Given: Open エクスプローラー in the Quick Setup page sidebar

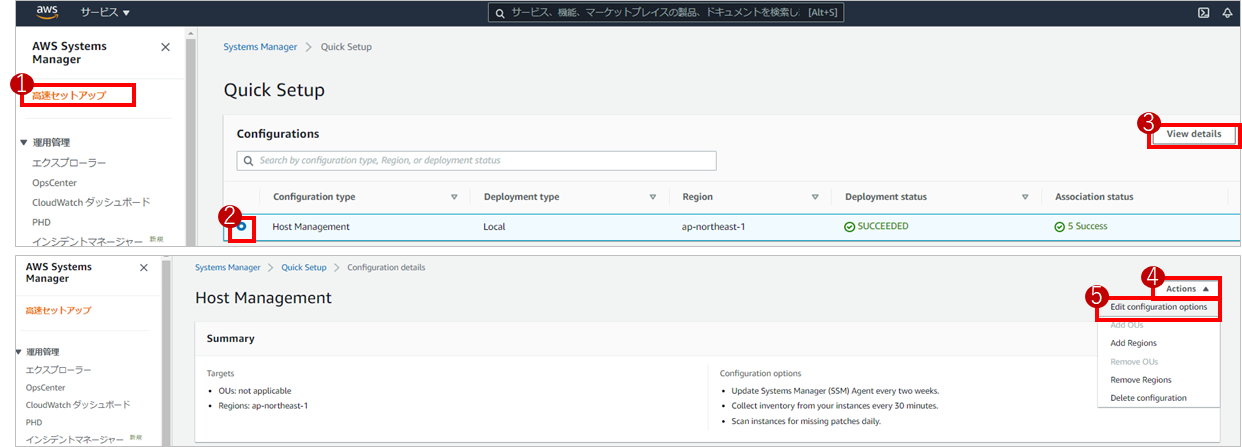Looking at the screenshot, I should [x=69, y=162].
